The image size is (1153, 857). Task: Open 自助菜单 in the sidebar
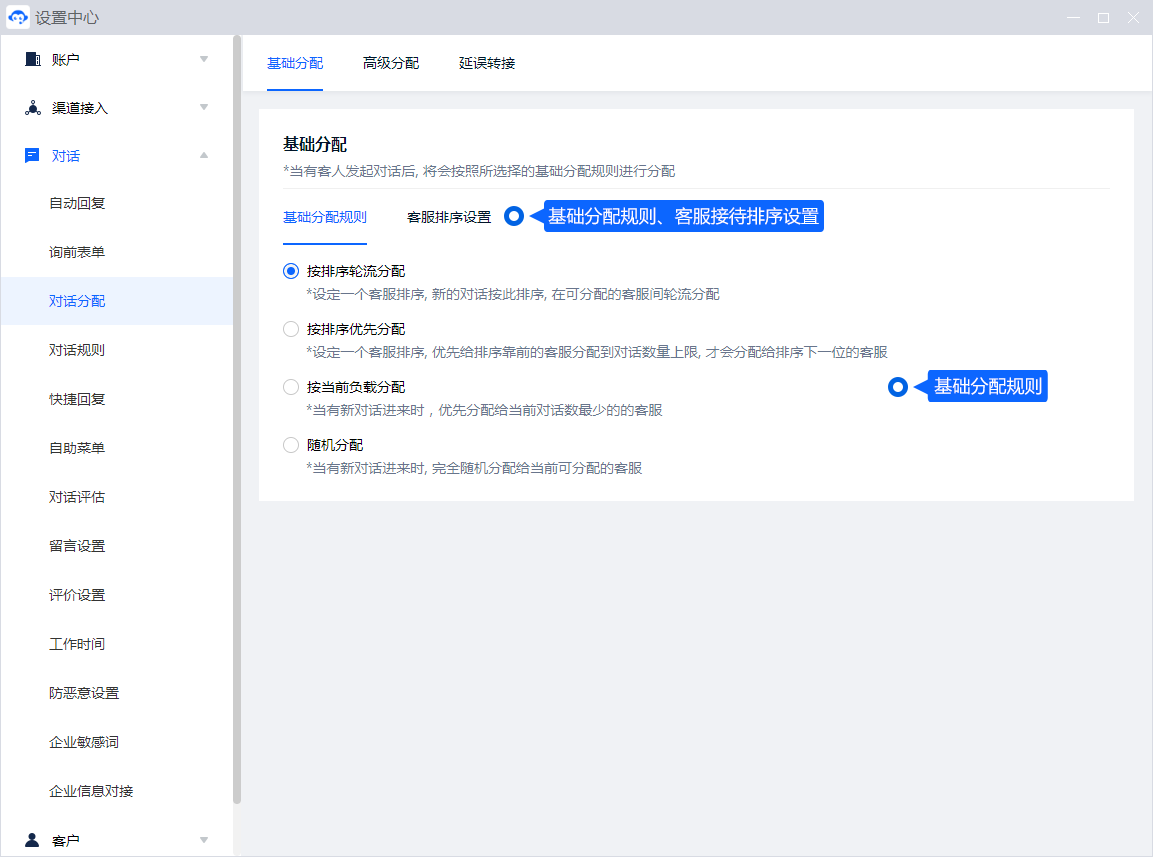pyautogui.click(x=77, y=448)
